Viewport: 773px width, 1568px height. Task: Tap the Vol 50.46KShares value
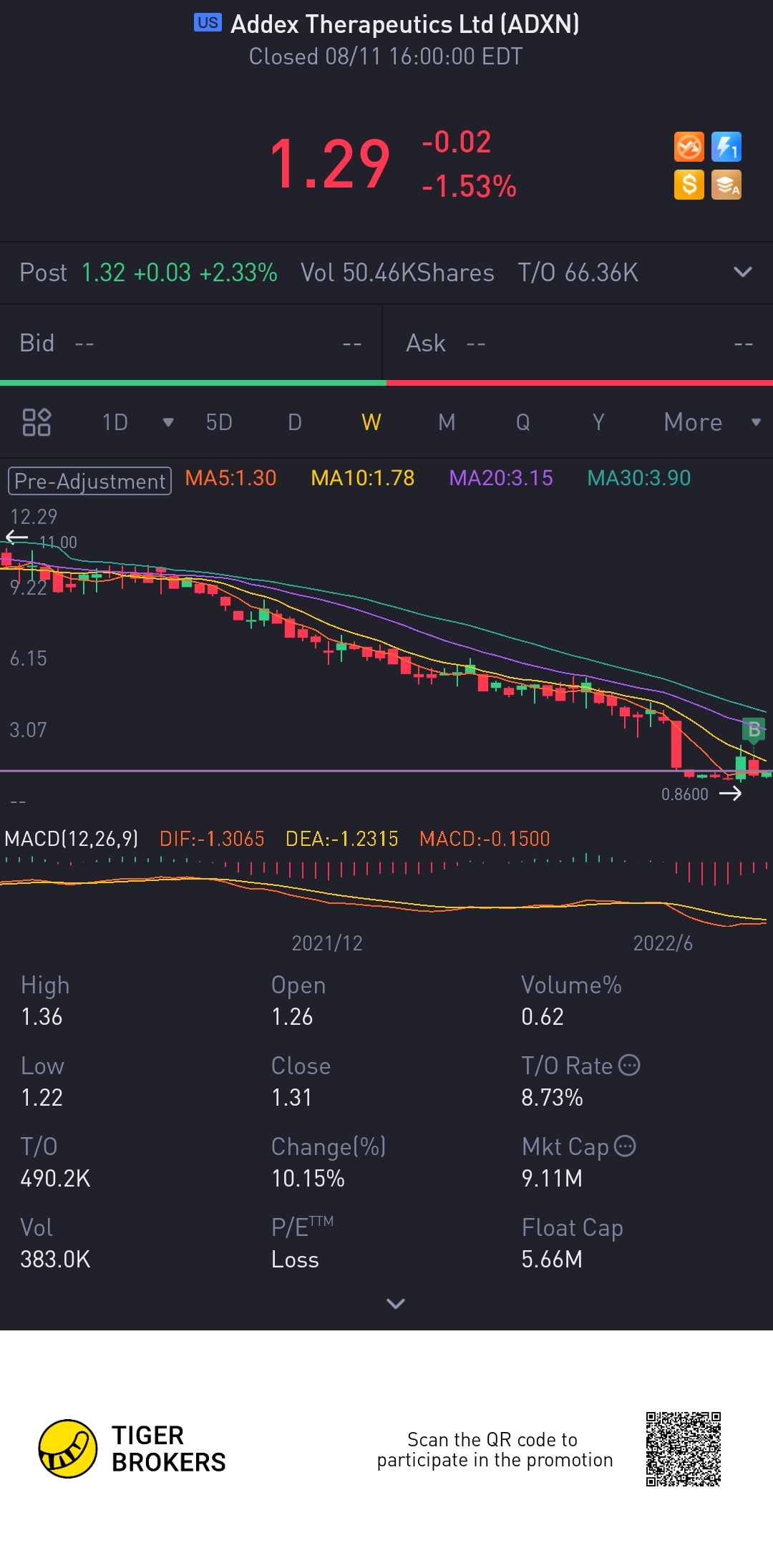[397, 273]
